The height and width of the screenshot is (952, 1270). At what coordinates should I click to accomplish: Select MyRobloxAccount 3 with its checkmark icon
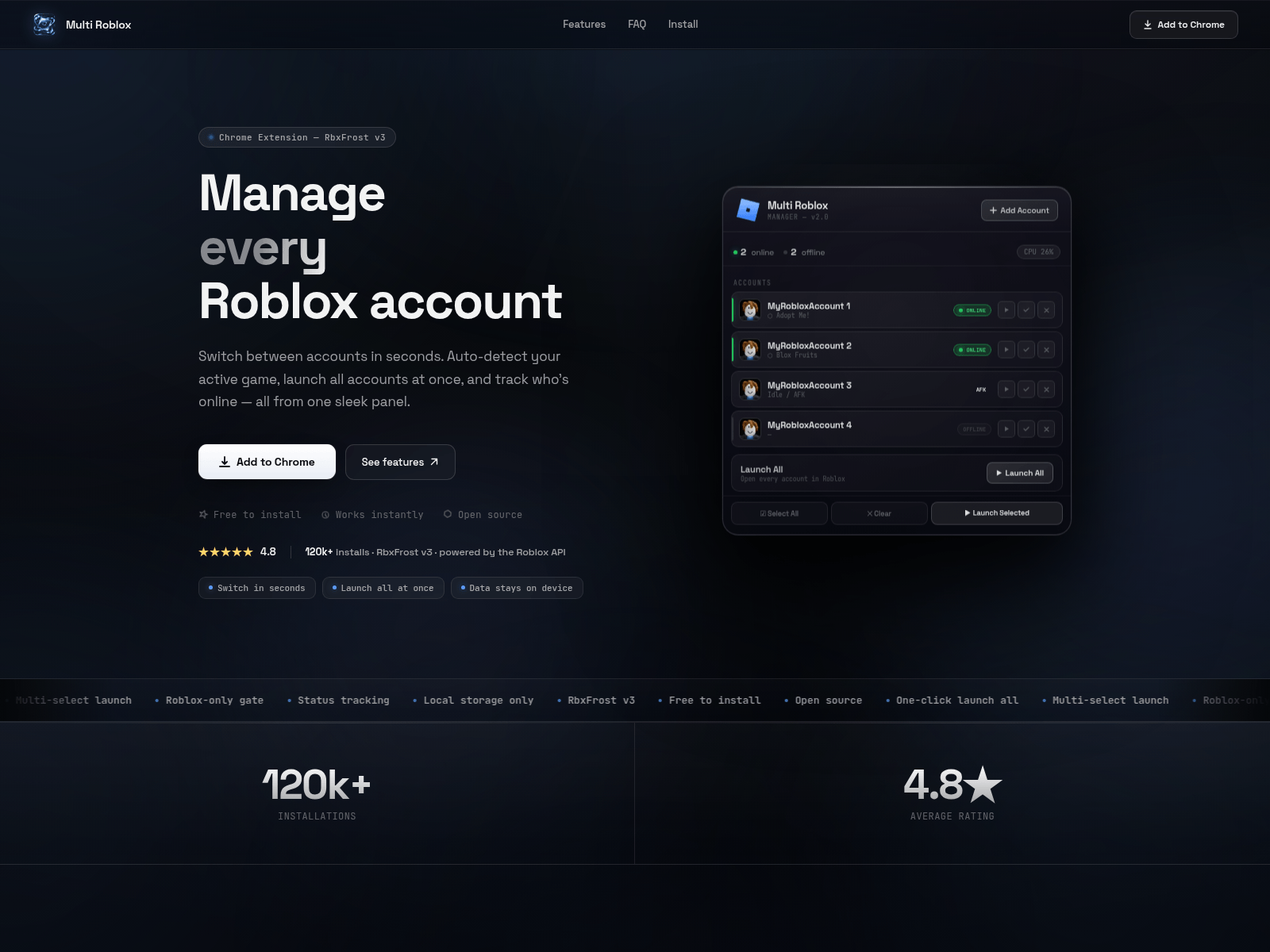point(1026,390)
